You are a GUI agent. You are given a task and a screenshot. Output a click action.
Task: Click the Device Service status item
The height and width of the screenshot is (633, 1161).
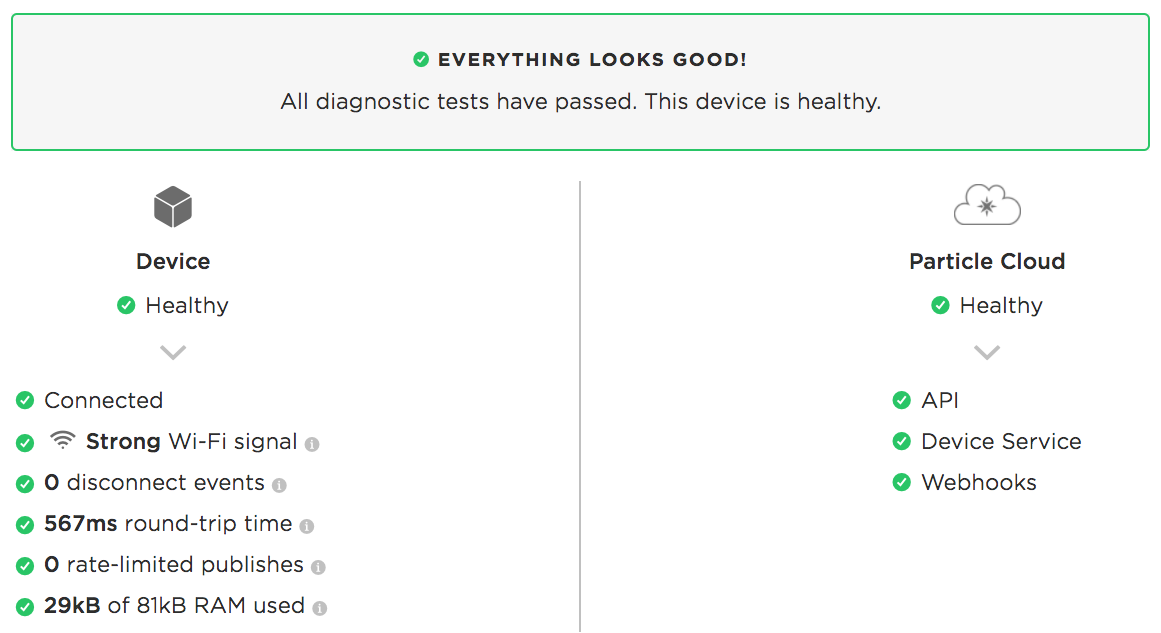pos(987,441)
